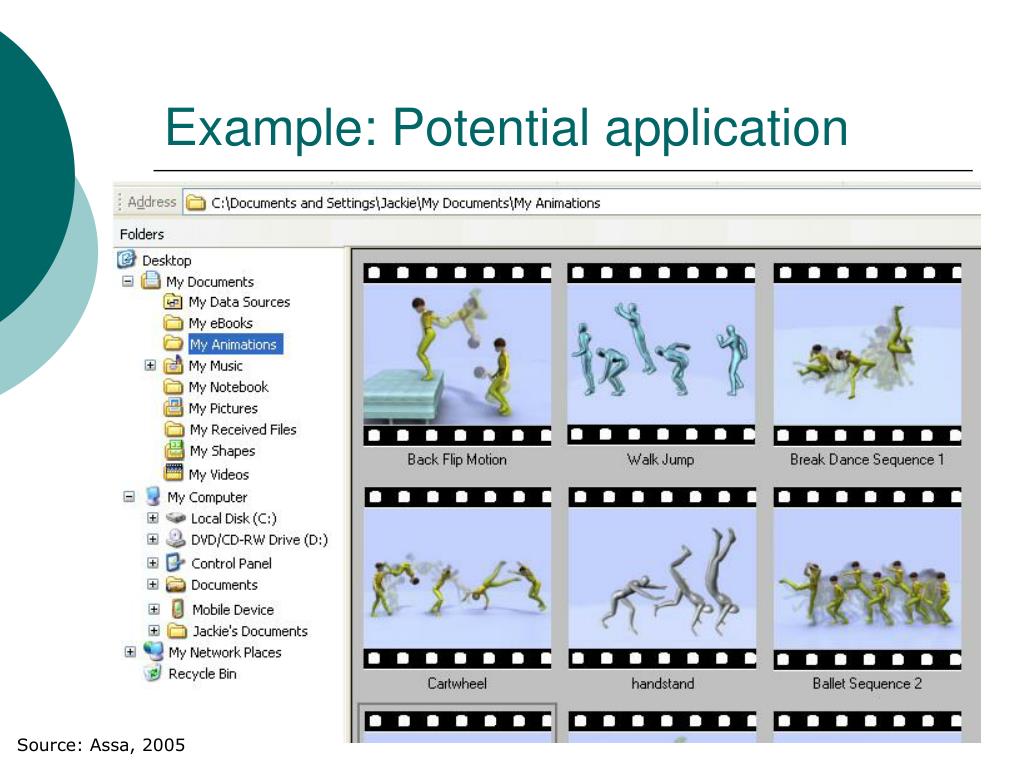Click the Desktop icon in folder tree
The height and width of the screenshot is (768, 1024).
point(126,259)
